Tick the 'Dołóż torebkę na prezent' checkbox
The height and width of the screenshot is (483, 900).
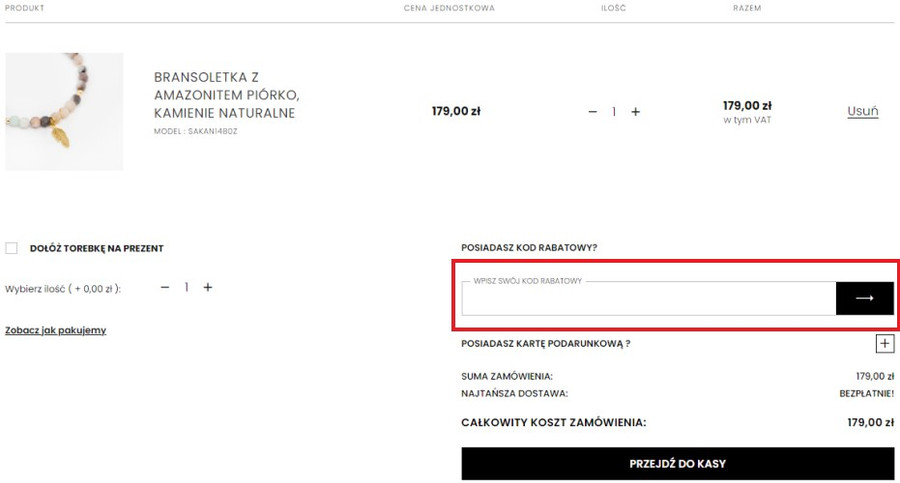(x=12, y=248)
